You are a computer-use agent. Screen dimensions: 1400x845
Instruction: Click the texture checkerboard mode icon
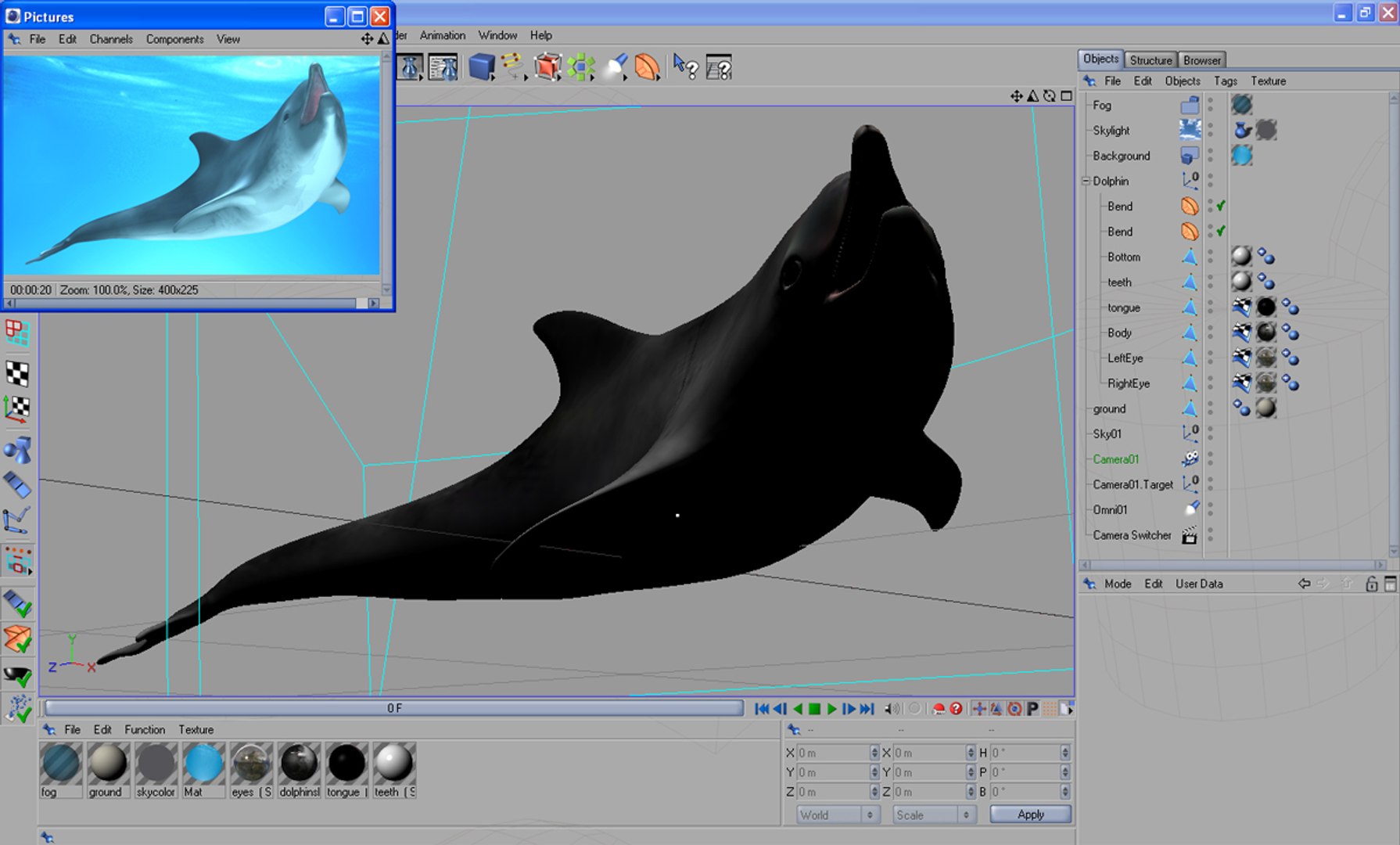17,373
